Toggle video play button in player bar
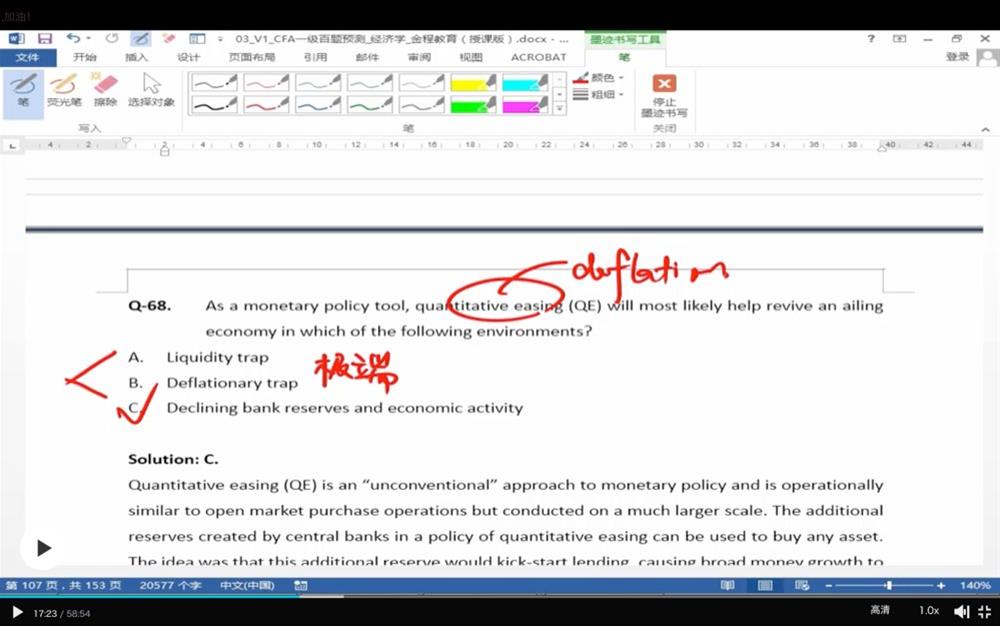The height and width of the screenshot is (626, 1000). click(17, 612)
